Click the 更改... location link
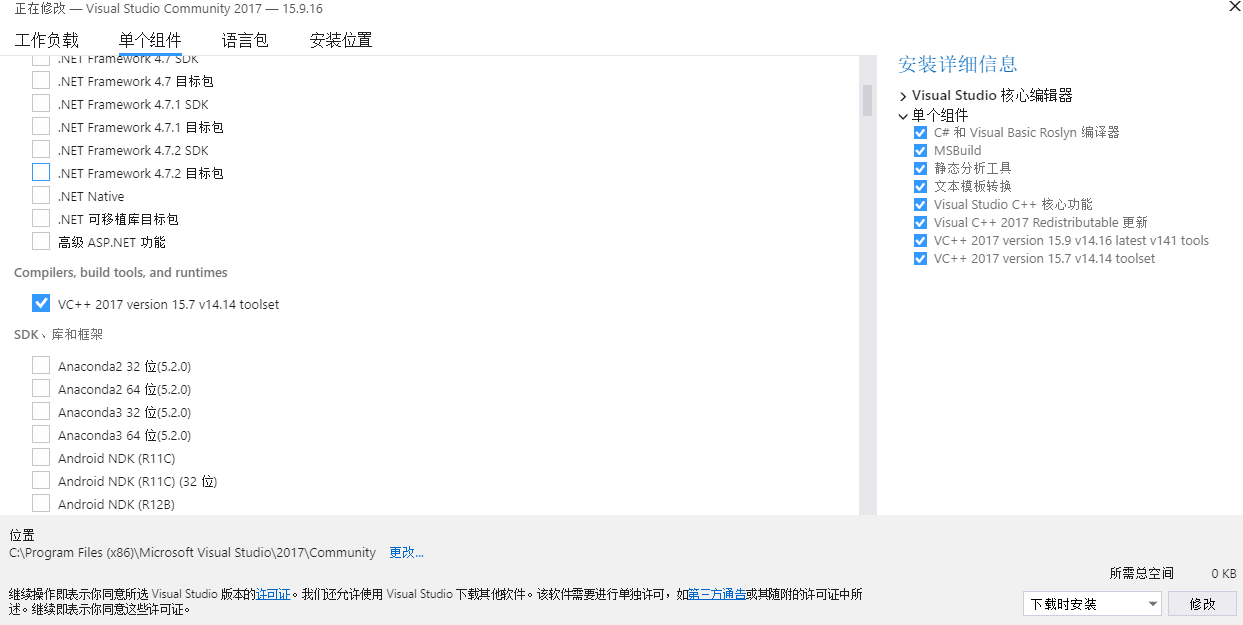 pos(406,552)
